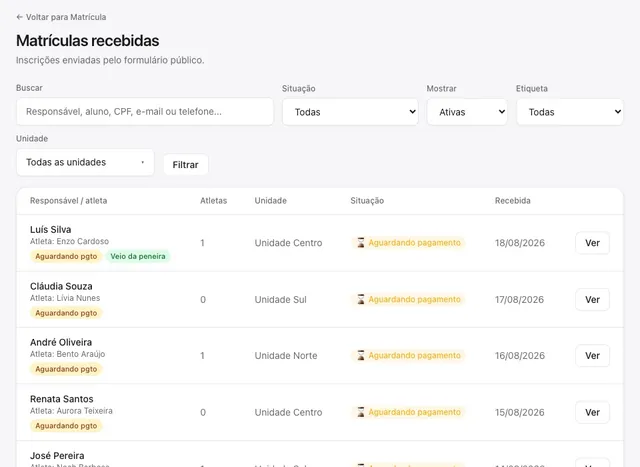Click the Situação column header in table
Screen dimensions: 640x467
(x=367, y=200)
